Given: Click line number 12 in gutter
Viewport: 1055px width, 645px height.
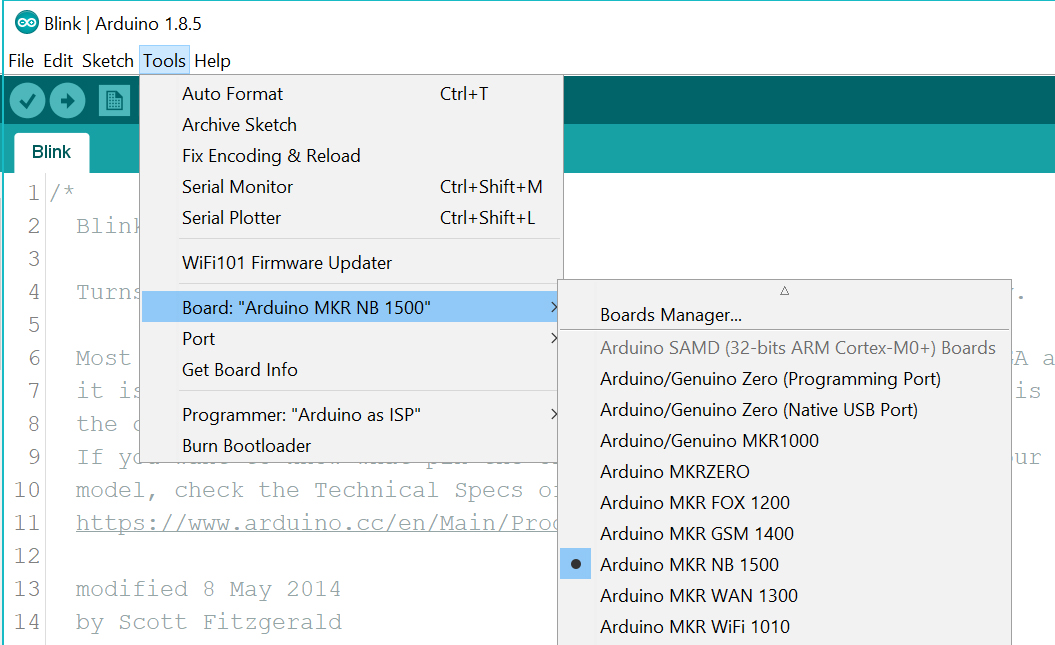Looking at the screenshot, I should click(x=27, y=556).
